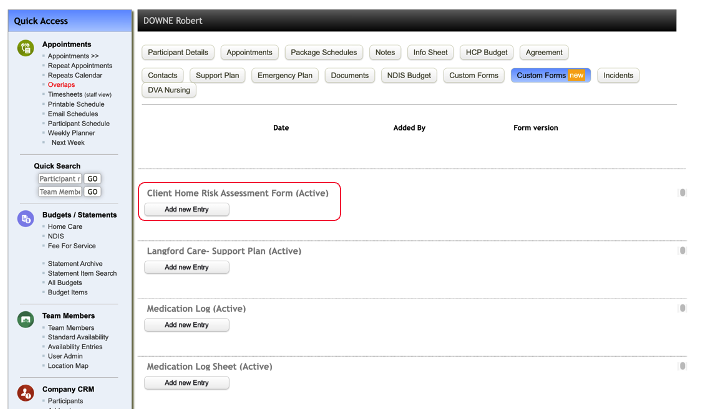Open Weekly Planner link

[x=71, y=133]
